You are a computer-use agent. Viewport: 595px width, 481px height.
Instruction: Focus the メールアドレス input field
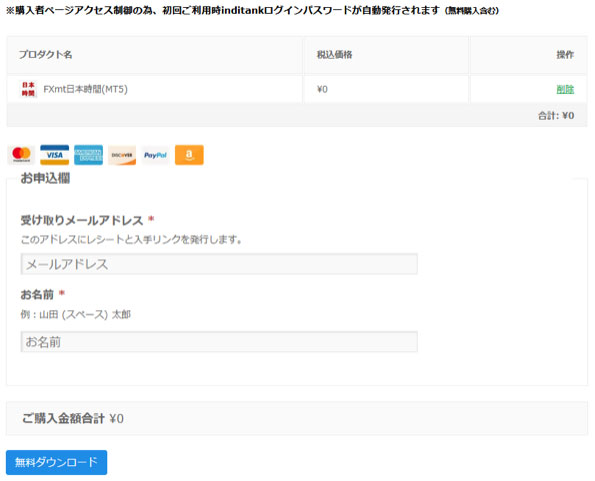click(x=219, y=264)
